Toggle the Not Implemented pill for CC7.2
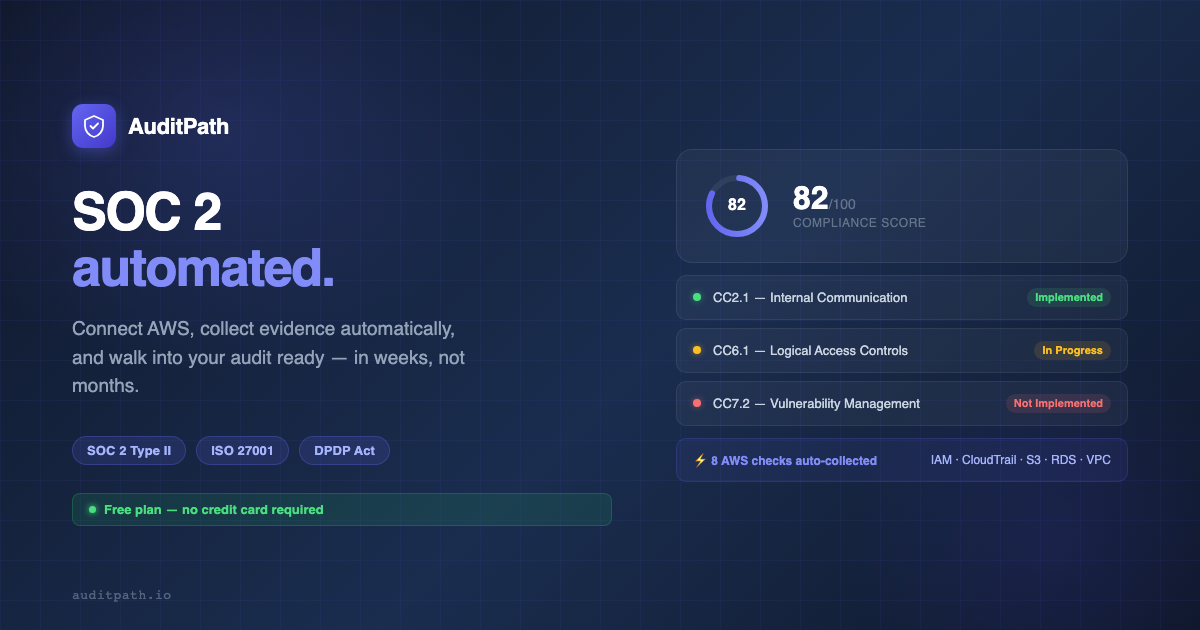This screenshot has height=630, width=1200. [1059, 403]
